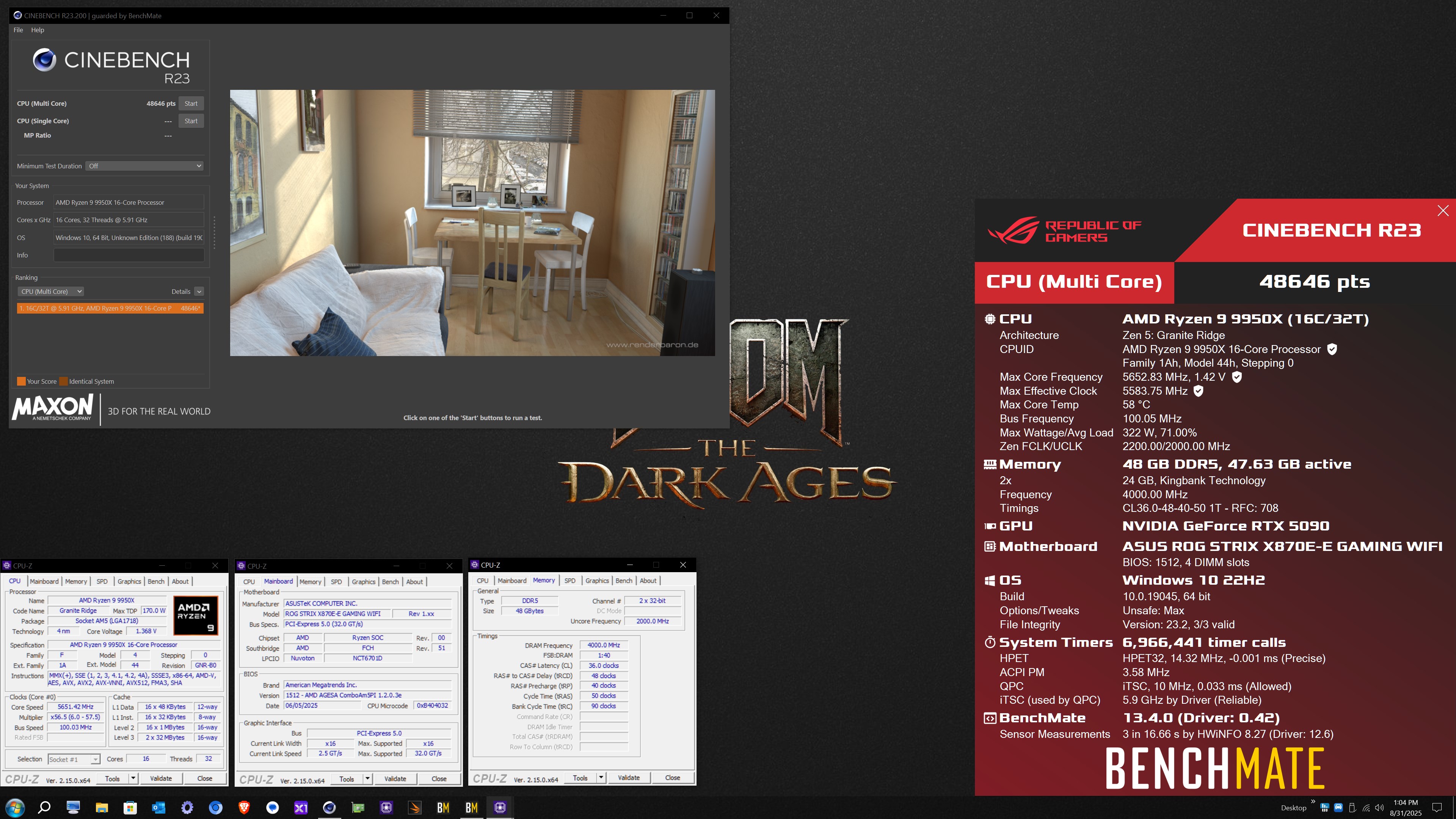Open Tools dropdown arrow in CPU-Z Memory window

point(601,778)
